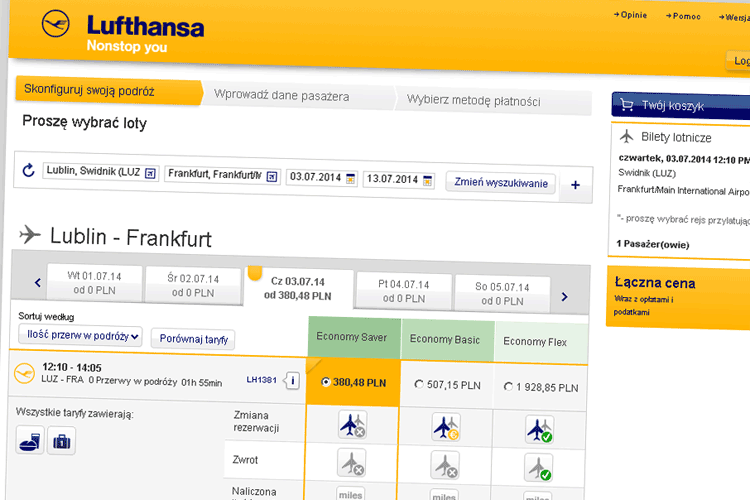Go to Skonfiguruj swoją podróż step
The image size is (750, 500).
(x=108, y=90)
